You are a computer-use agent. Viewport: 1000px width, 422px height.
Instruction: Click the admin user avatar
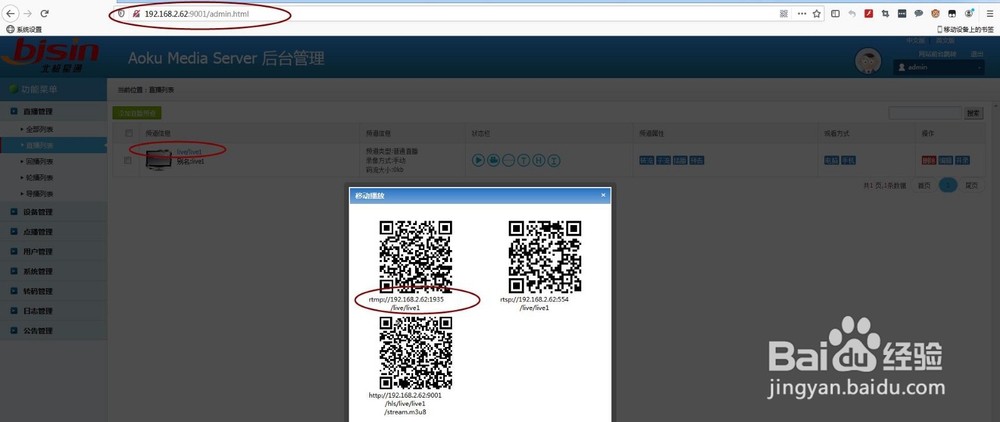point(868,61)
